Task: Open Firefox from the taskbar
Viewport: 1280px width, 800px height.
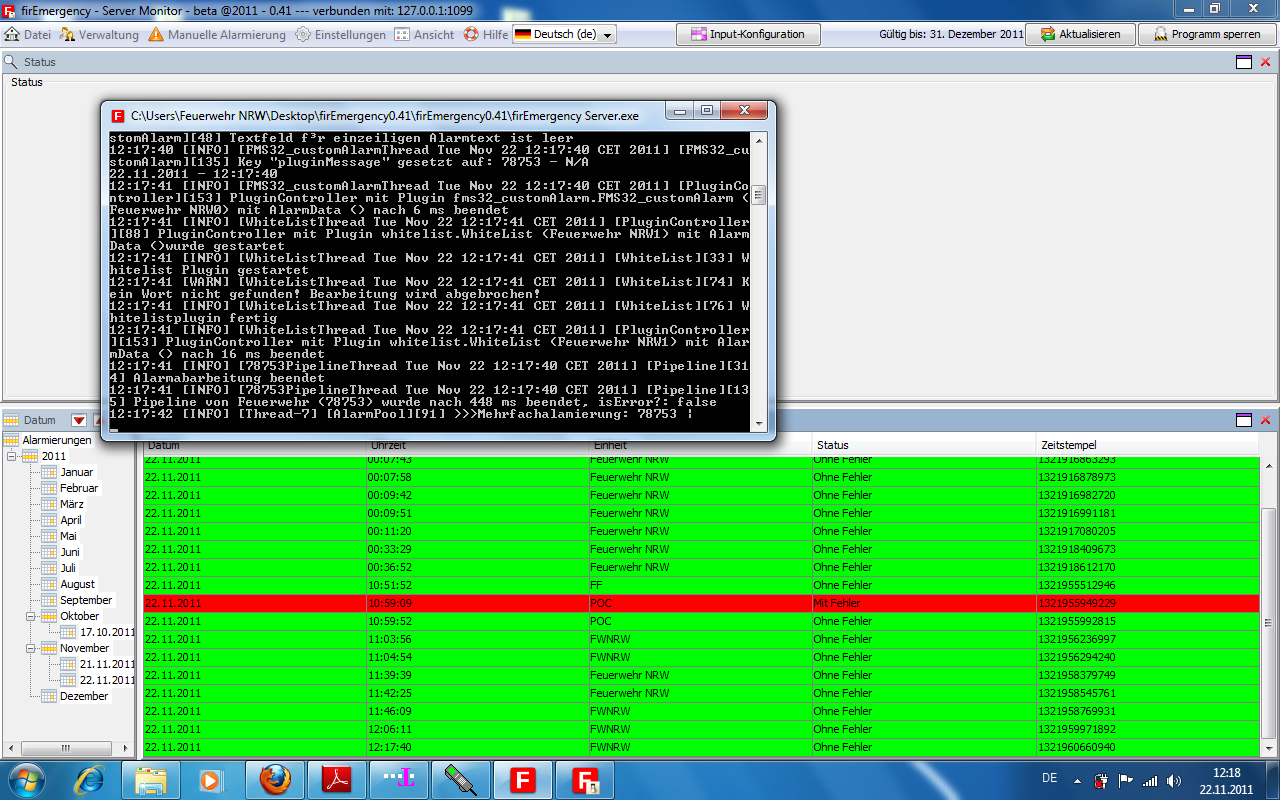Action: click(x=275, y=779)
